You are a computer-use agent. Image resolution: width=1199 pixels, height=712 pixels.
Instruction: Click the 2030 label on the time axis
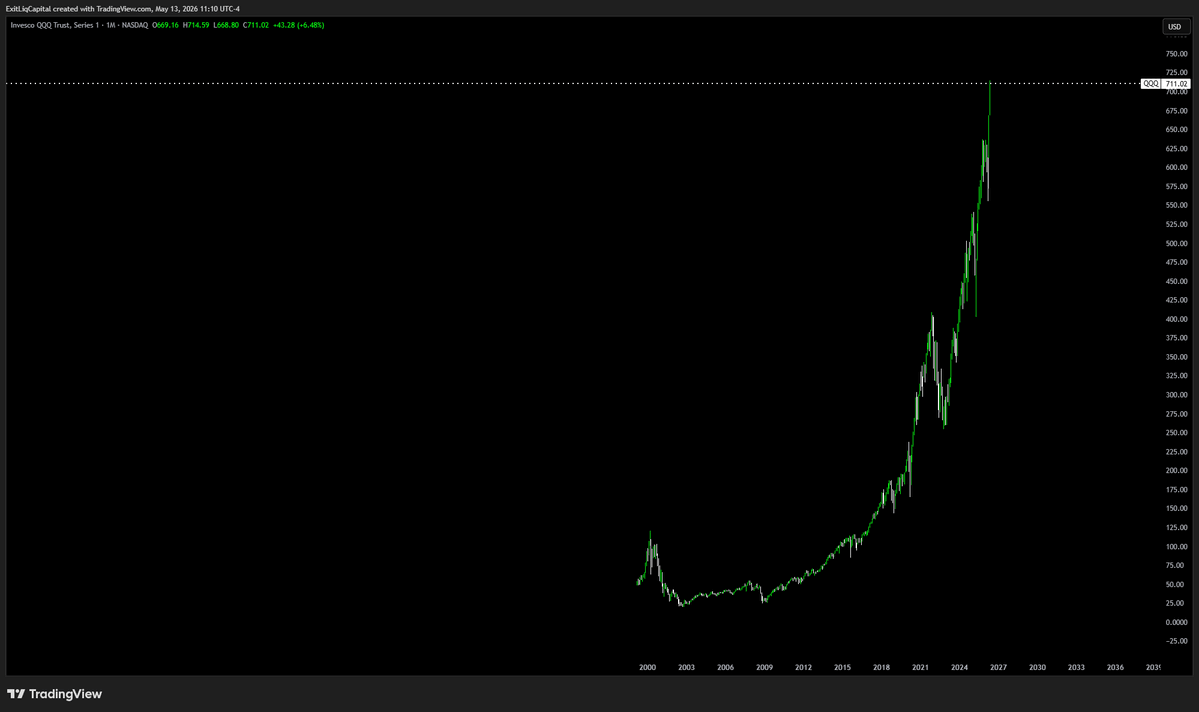(1038, 668)
